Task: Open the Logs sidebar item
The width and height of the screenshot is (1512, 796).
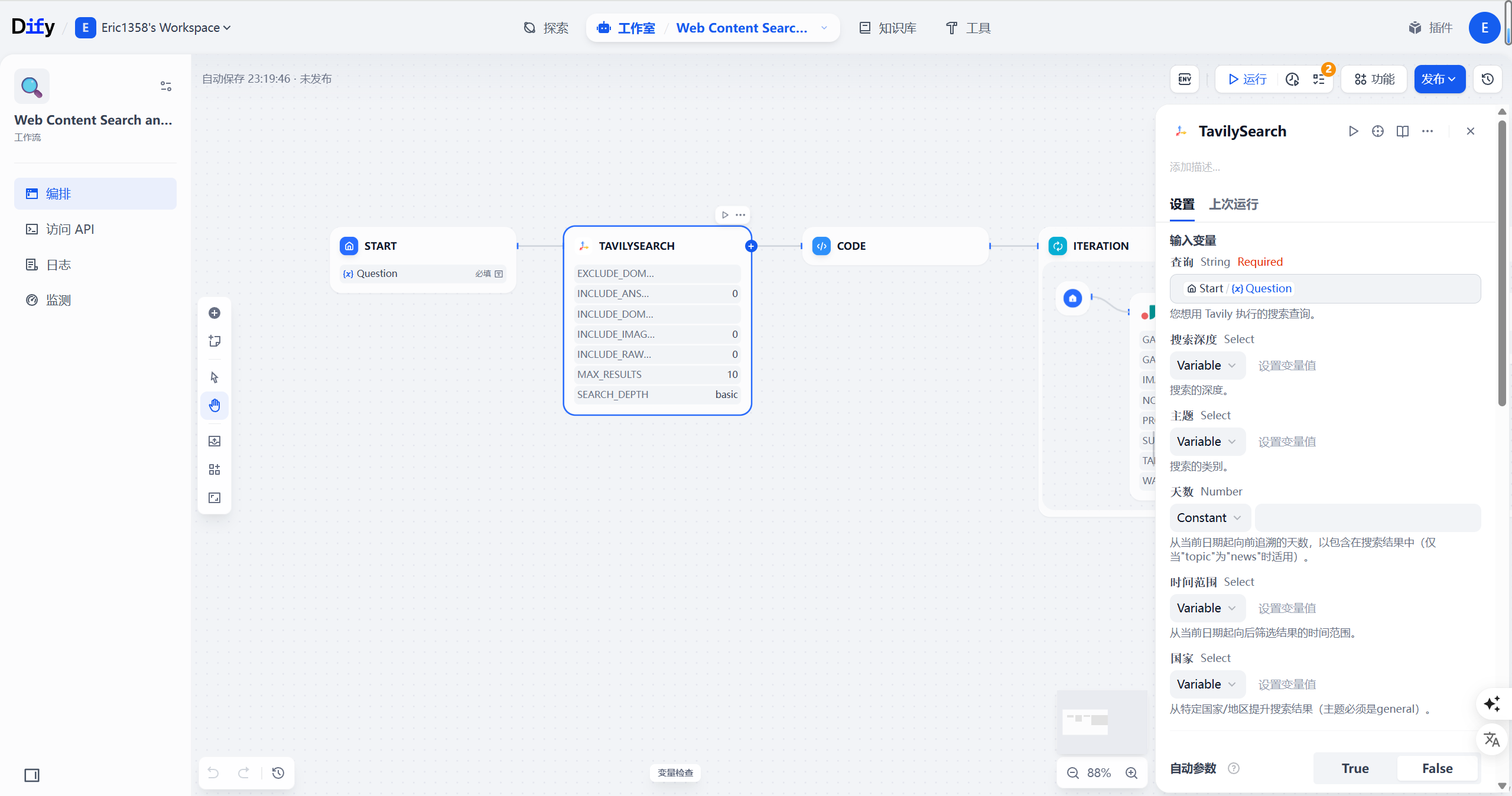Action: pos(95,265)
